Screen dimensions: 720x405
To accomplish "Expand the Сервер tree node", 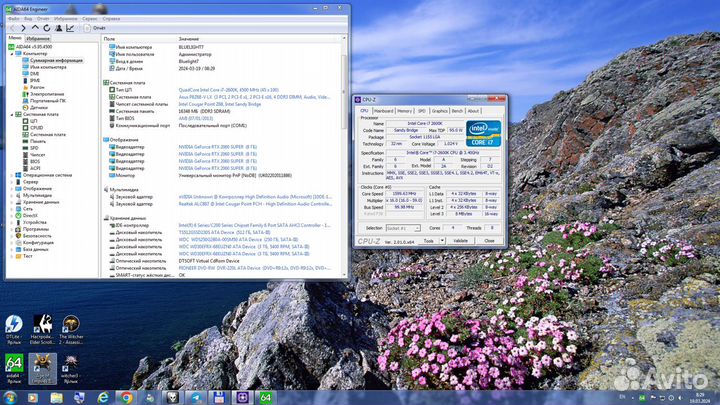I will pos(12,182).
